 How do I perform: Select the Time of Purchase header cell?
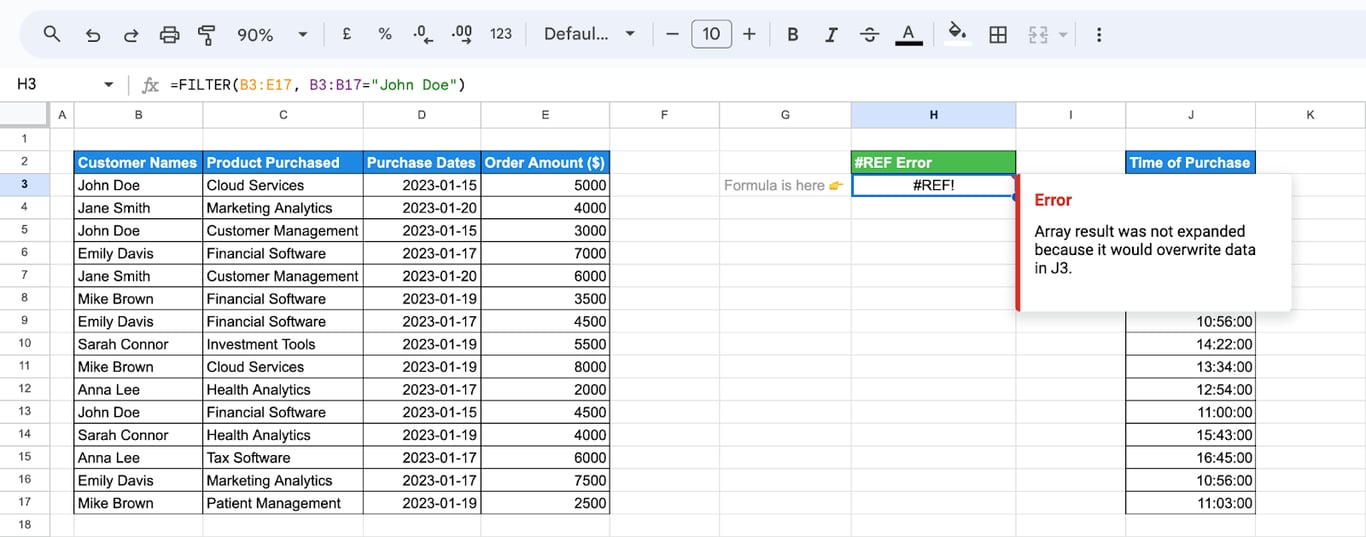point(1190,162)
